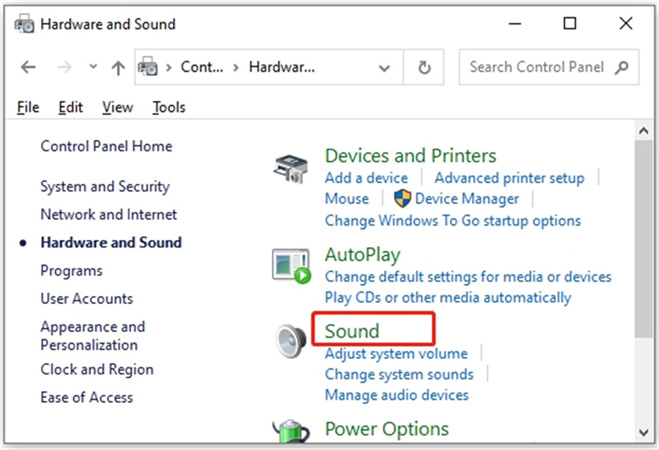Screen dimensions: 659x450
Task: Open Advanced printer setup
Action: [509, 178]
